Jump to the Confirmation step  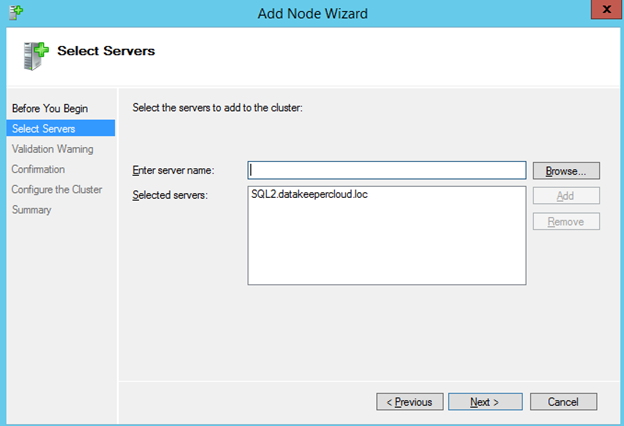click(38, 169)
